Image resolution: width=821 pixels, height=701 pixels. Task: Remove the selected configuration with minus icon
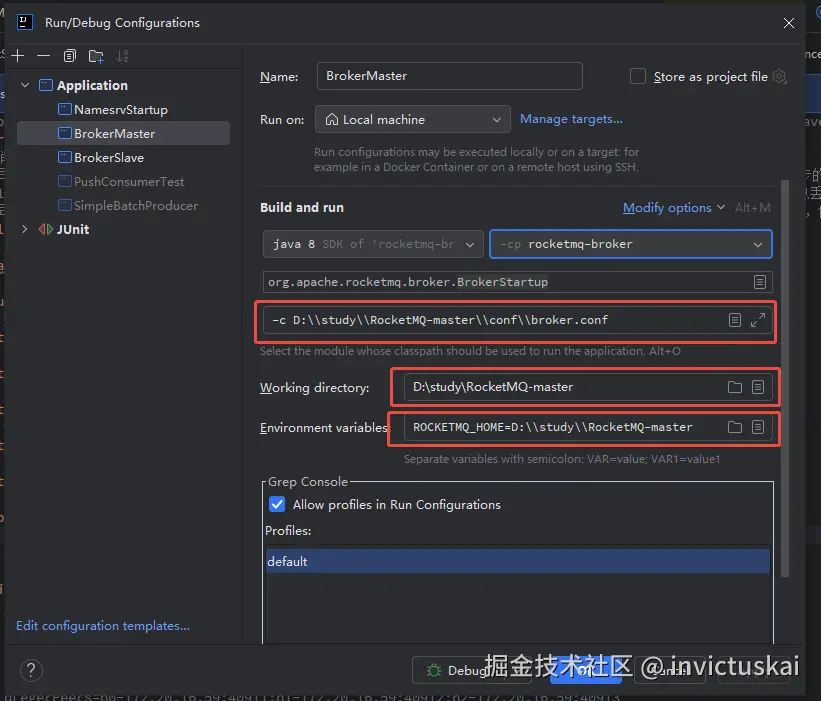pyautogui.click(x=43, y=56)
